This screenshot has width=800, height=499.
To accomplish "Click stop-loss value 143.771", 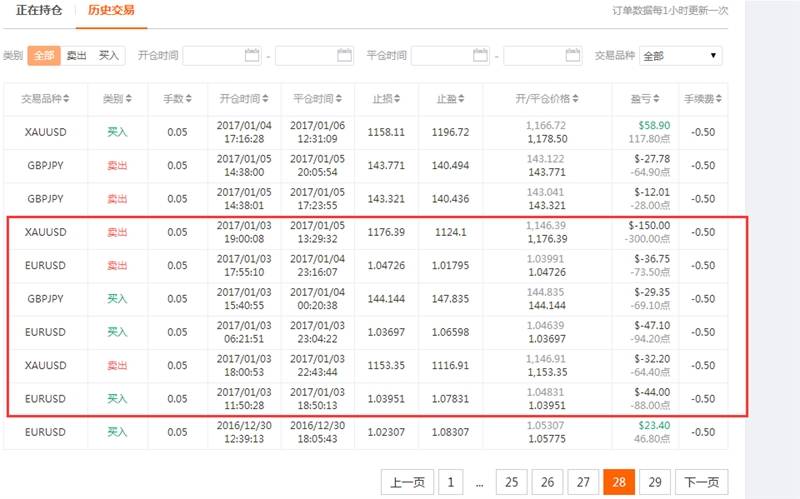I will [x=386, y=165].
